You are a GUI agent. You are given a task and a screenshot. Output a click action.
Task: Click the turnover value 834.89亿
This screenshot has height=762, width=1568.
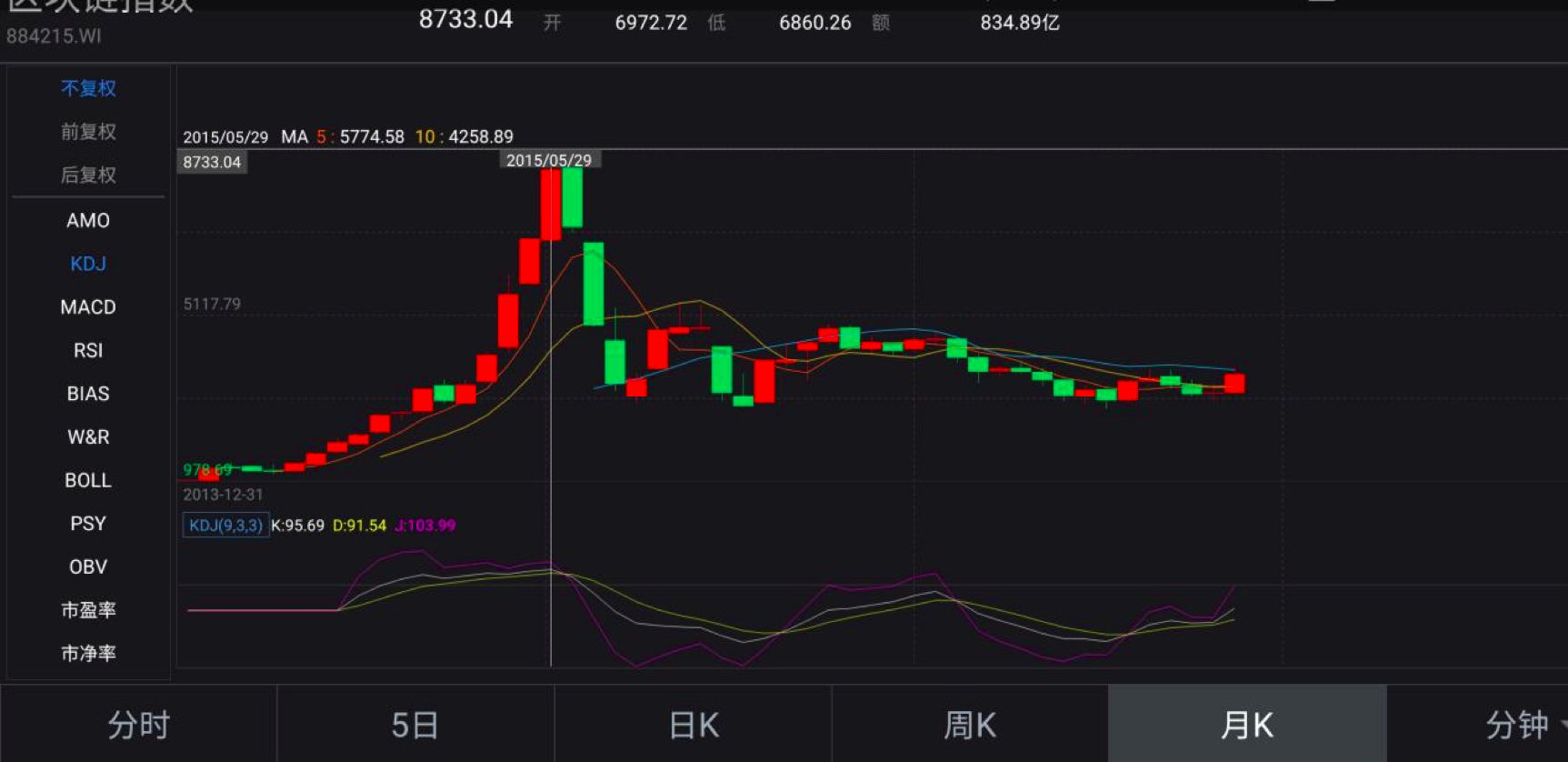click(x=1020, y=23)
